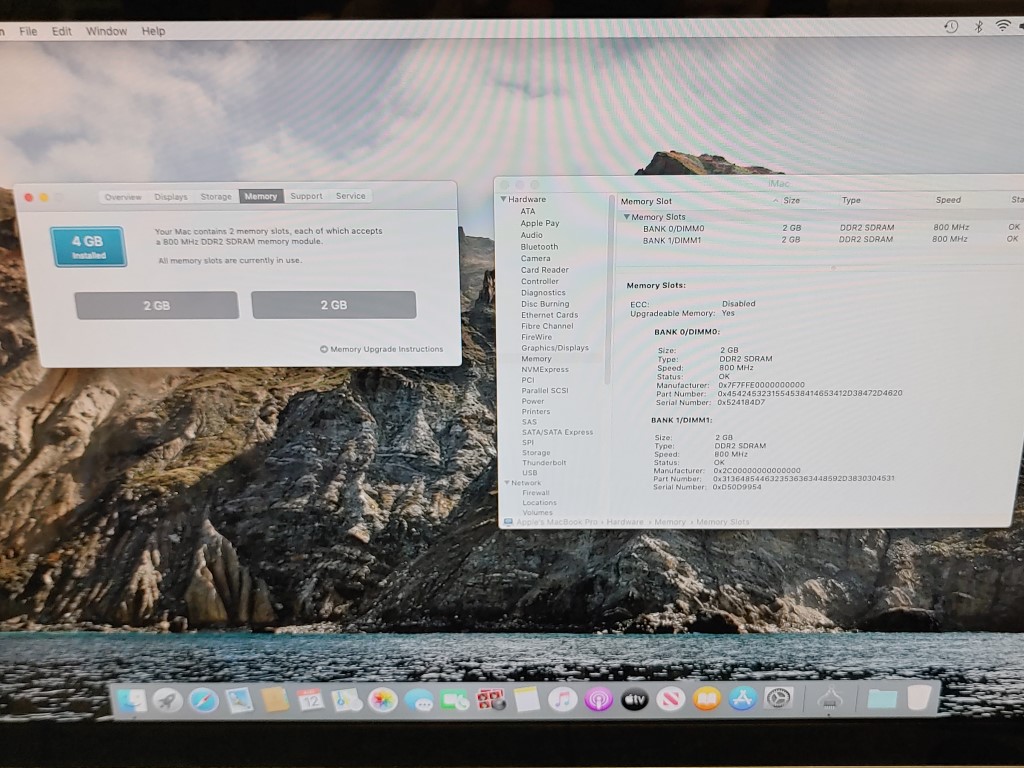Sort by Memory Slot column header

[647, 201]
